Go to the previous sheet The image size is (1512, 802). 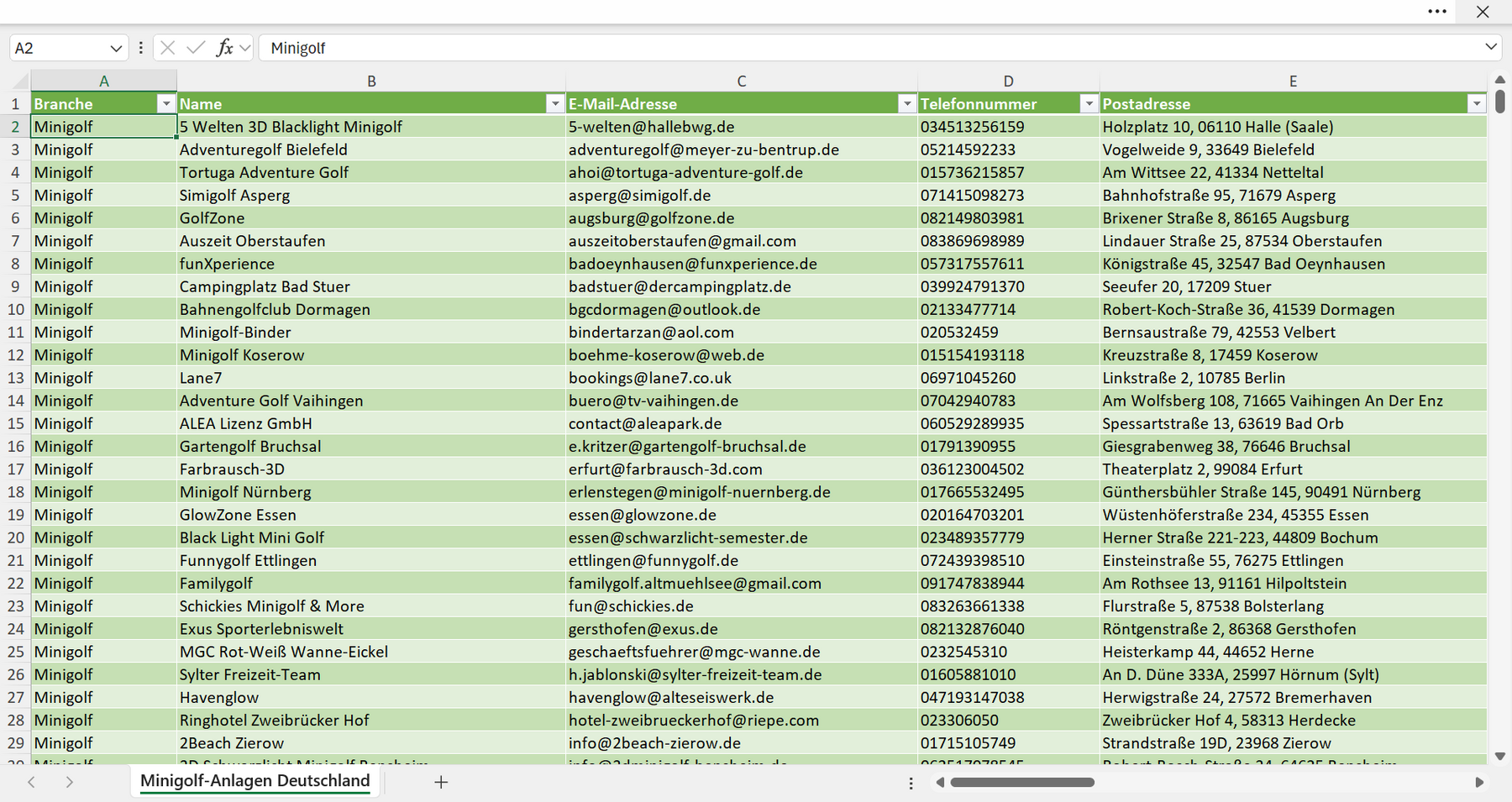point(31,782)
